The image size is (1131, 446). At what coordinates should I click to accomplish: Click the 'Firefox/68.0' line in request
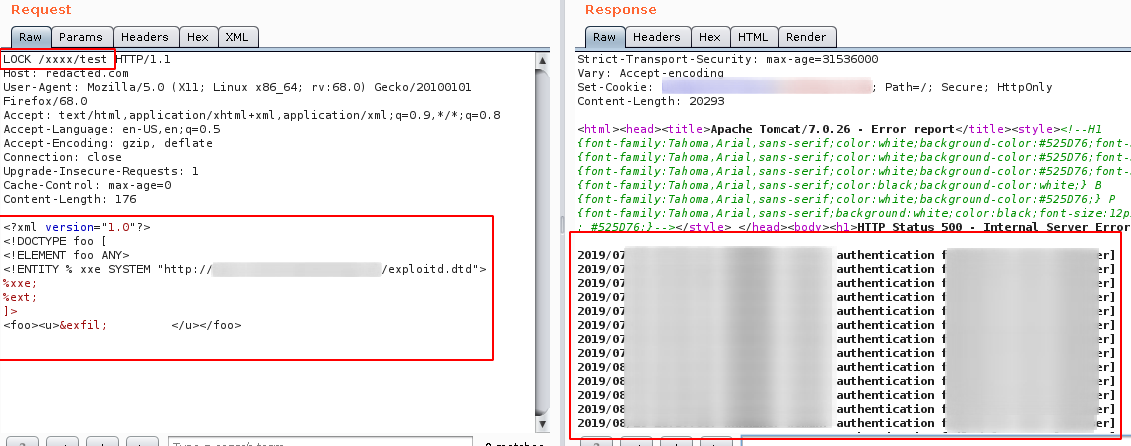click(x=45, y=101)
